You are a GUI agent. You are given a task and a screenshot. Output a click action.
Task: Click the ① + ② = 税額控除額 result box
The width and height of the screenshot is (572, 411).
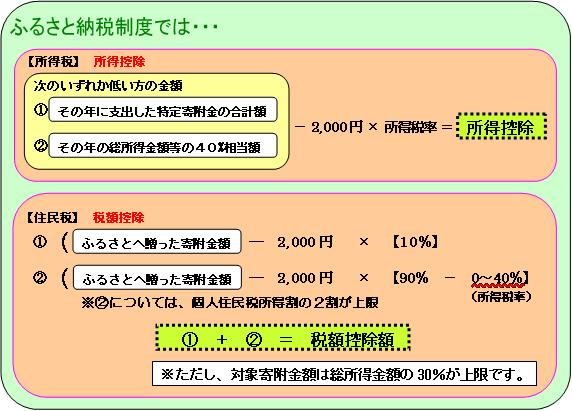click(x=283, y=337)
